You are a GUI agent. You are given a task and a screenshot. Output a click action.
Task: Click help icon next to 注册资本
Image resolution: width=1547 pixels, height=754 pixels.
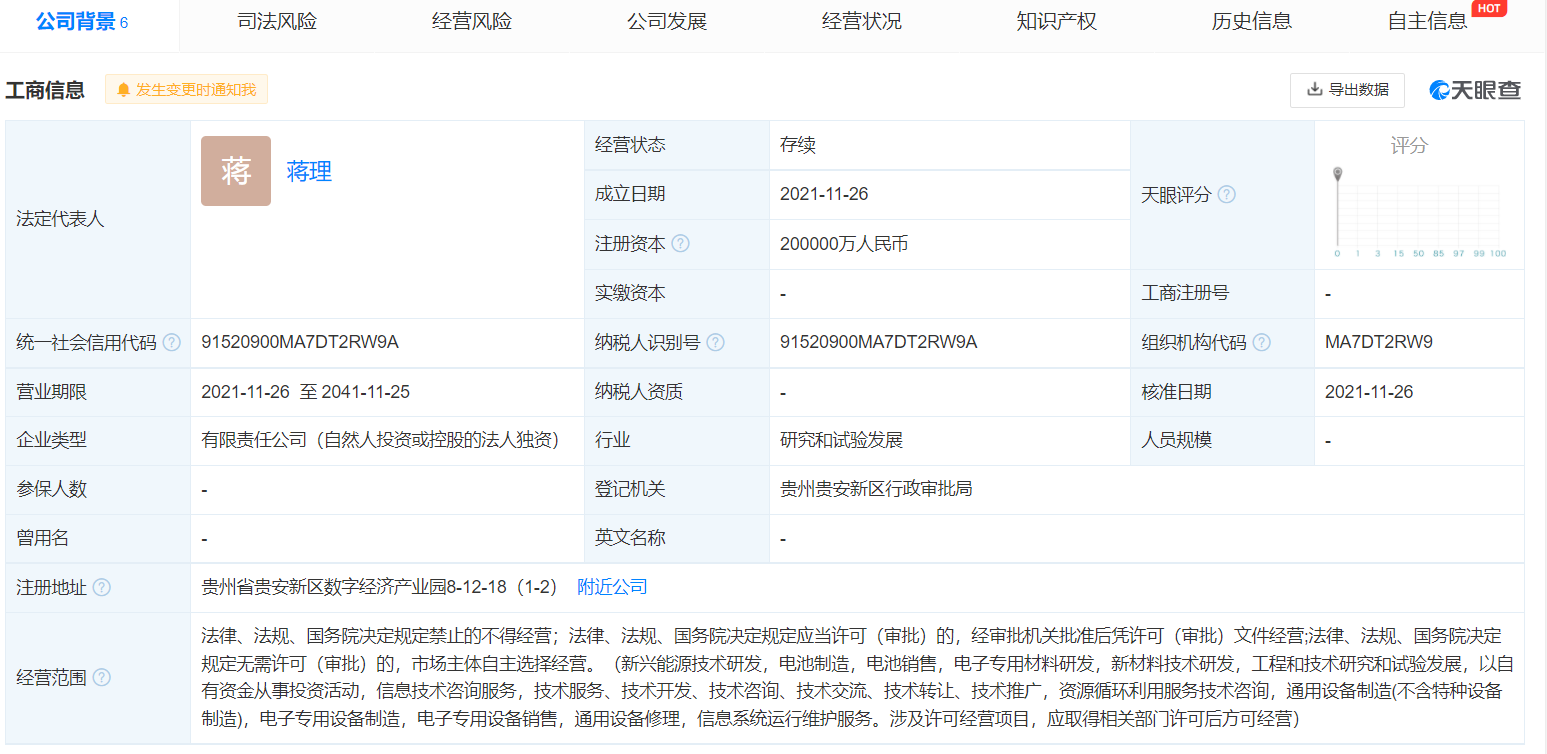(x=681, y=244)
